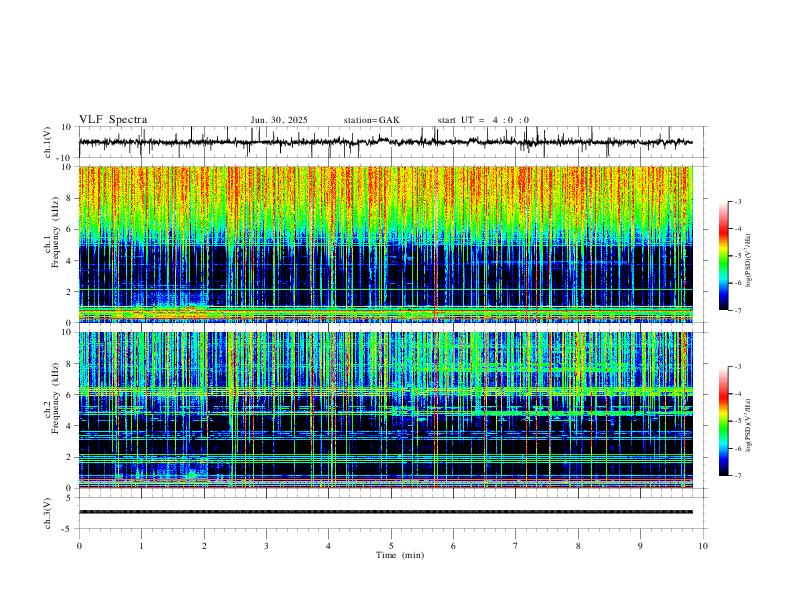Click time axis tick label "9"

pos(640,546)
